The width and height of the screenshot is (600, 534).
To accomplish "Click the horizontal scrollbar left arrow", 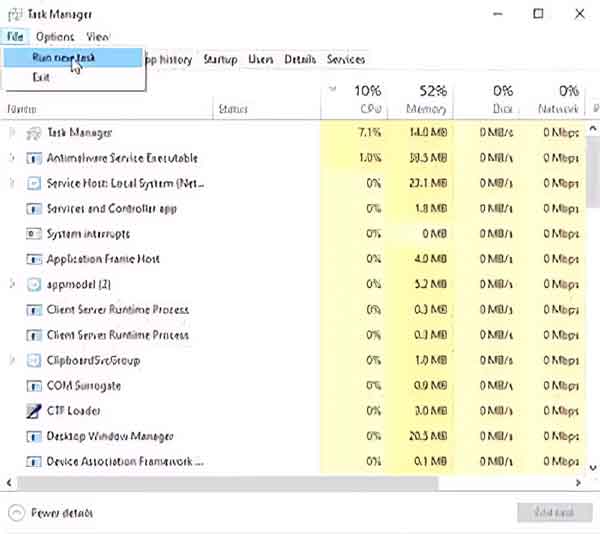I will (9, 483).
